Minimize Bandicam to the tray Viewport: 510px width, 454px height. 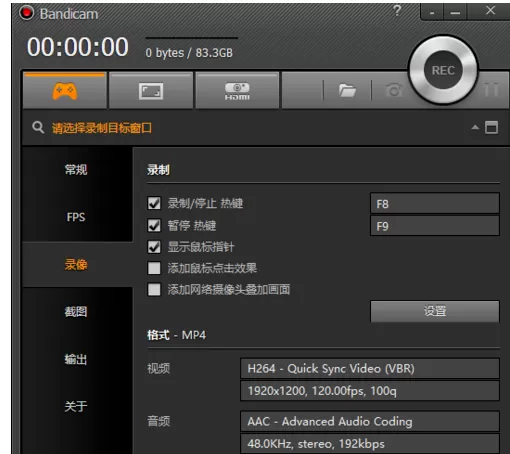(432, 12)
